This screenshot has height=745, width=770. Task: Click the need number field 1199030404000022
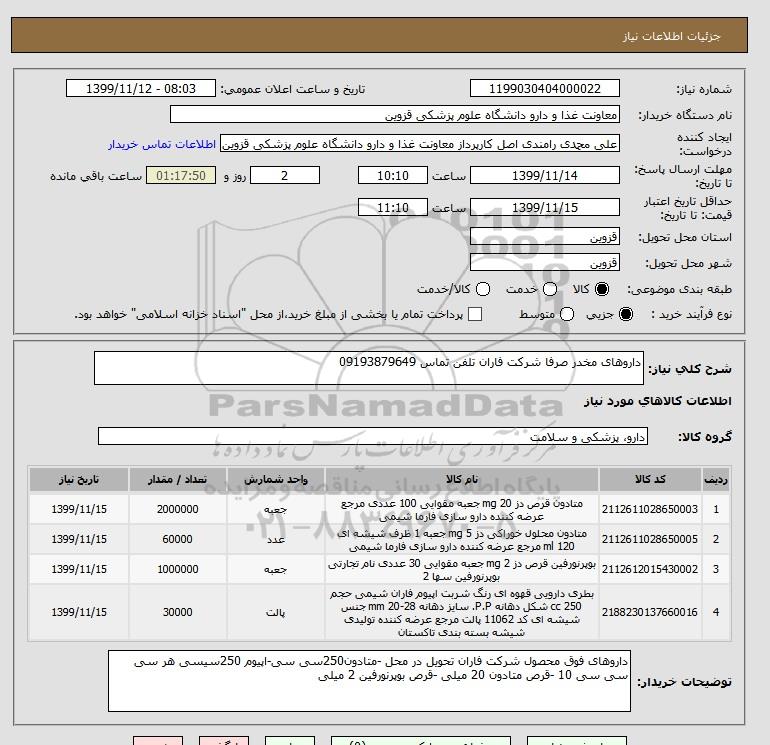[x=545, y=88]
